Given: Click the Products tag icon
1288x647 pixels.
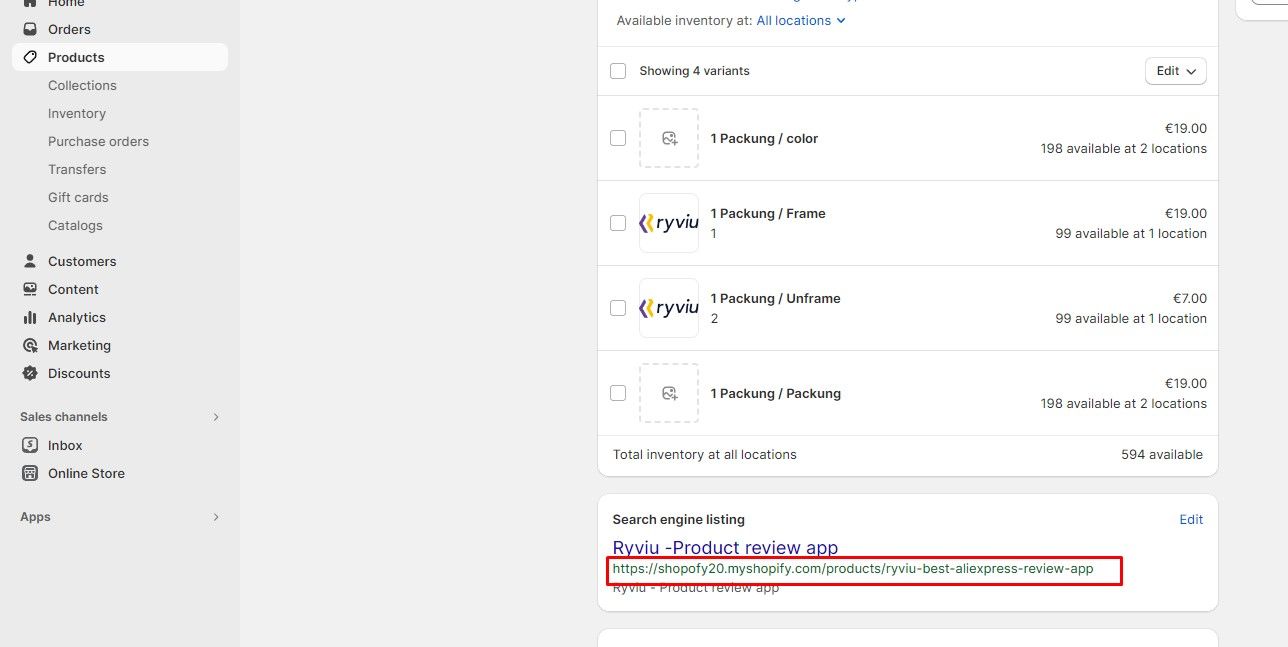Looking at the screenshot, I should pyautogui.click(x=30, y=57).
